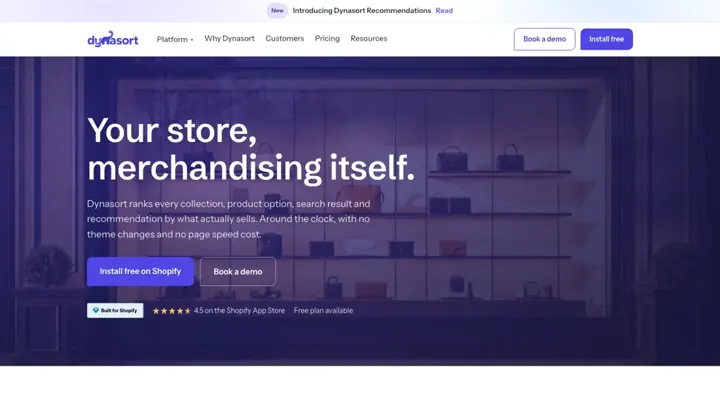720x403 pixels.
Task: Click Install free on Shopify button
Action: click(140, 271)
